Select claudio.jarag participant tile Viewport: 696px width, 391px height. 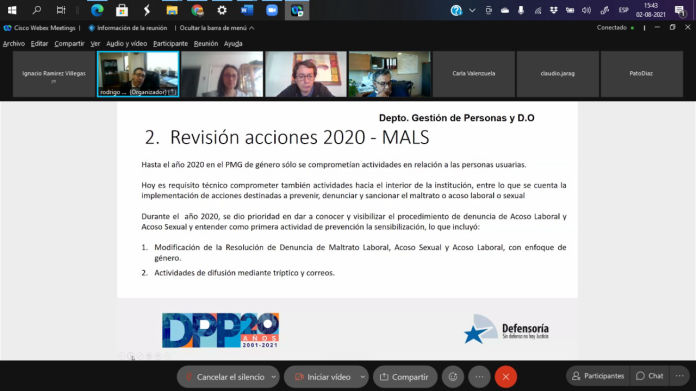pos(558,74)
